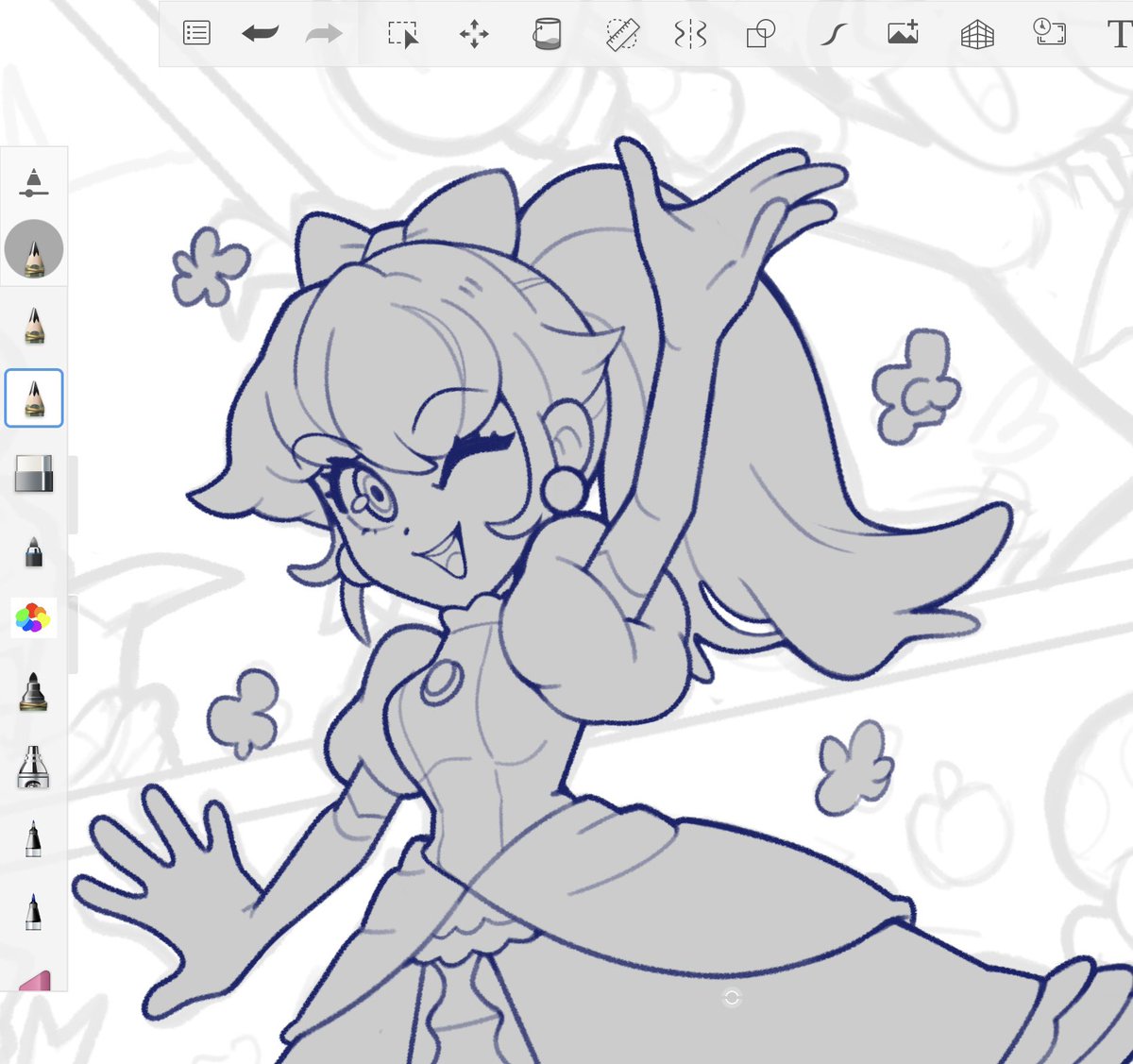Open brush properties cone slider icon
The width and height of the screenshot is (1133, 1064).
coord(33,181)
